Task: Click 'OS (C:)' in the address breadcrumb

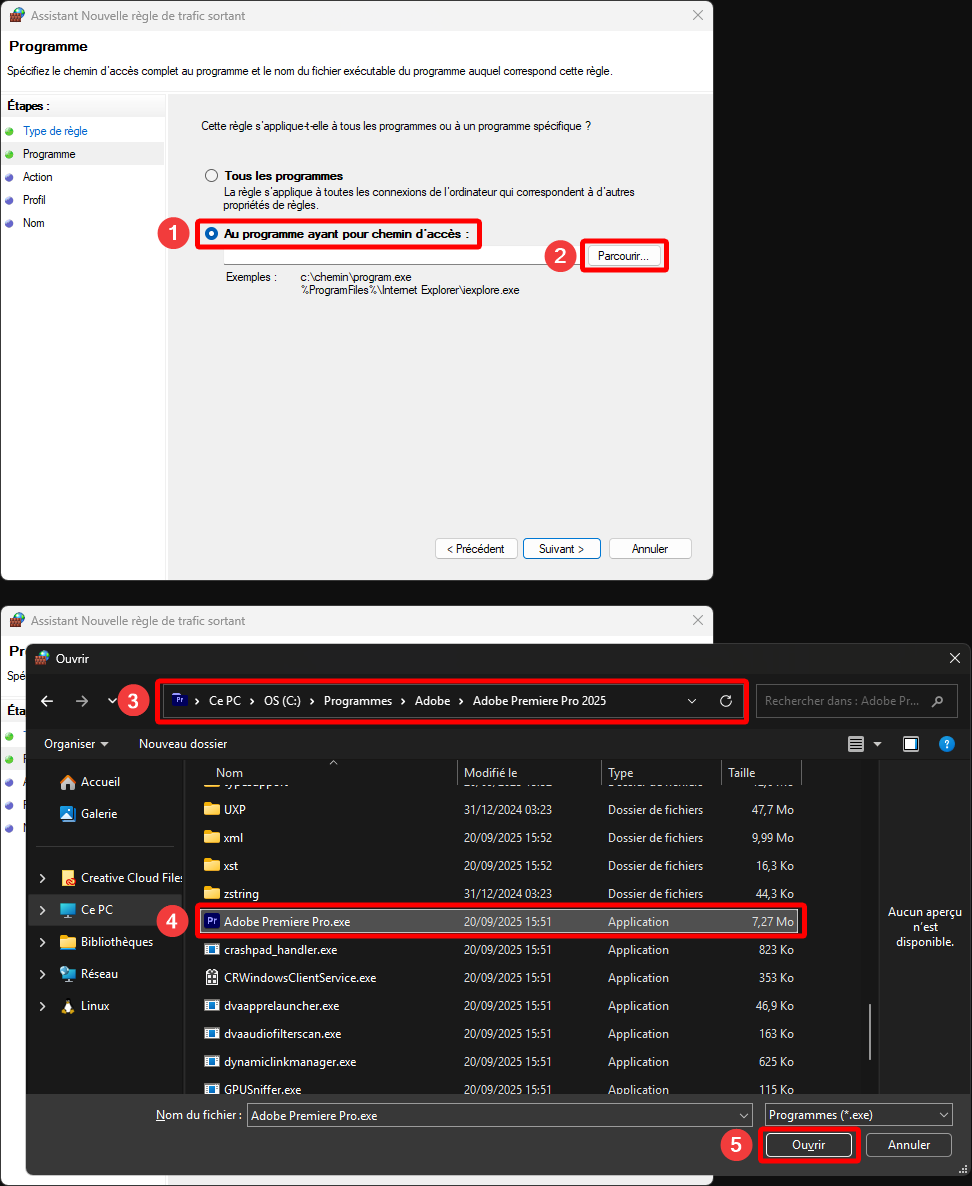Action: tap(282, 701)
